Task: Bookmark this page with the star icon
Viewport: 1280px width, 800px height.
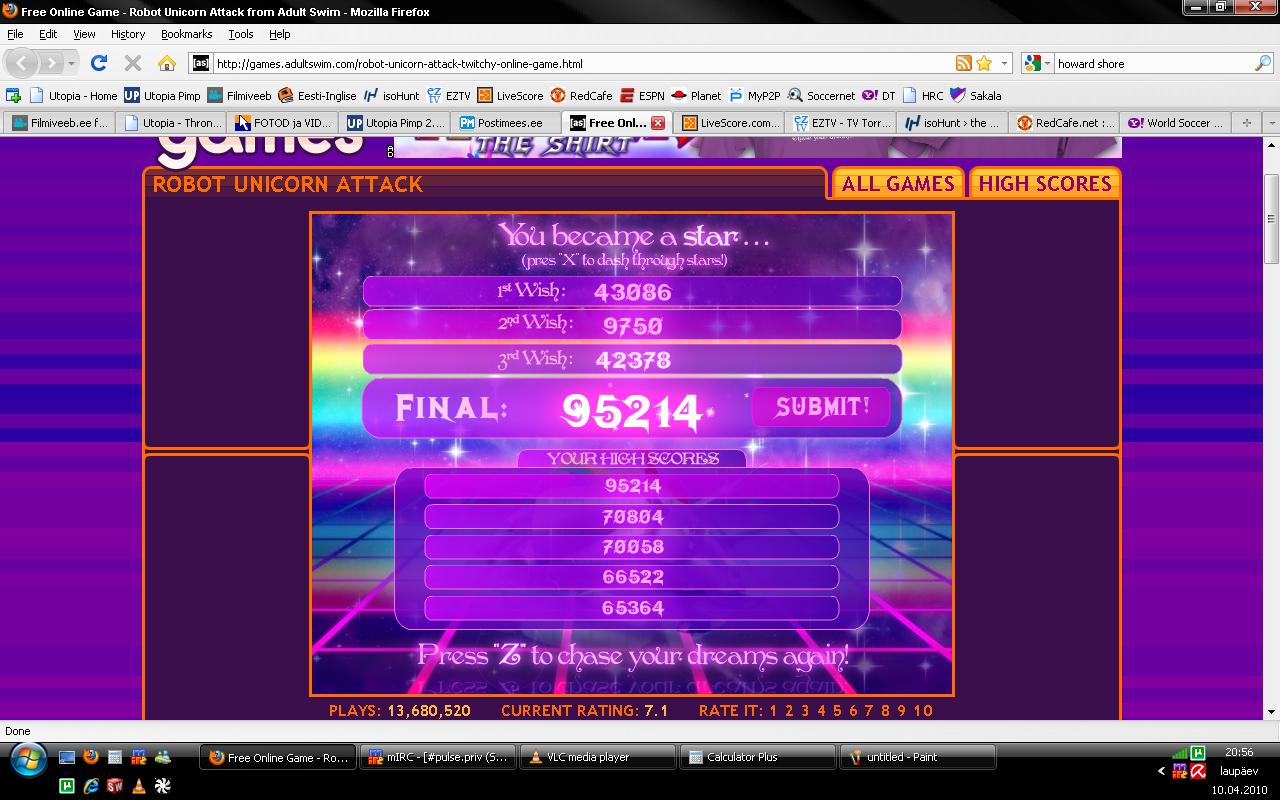Action: click(984, 63)
